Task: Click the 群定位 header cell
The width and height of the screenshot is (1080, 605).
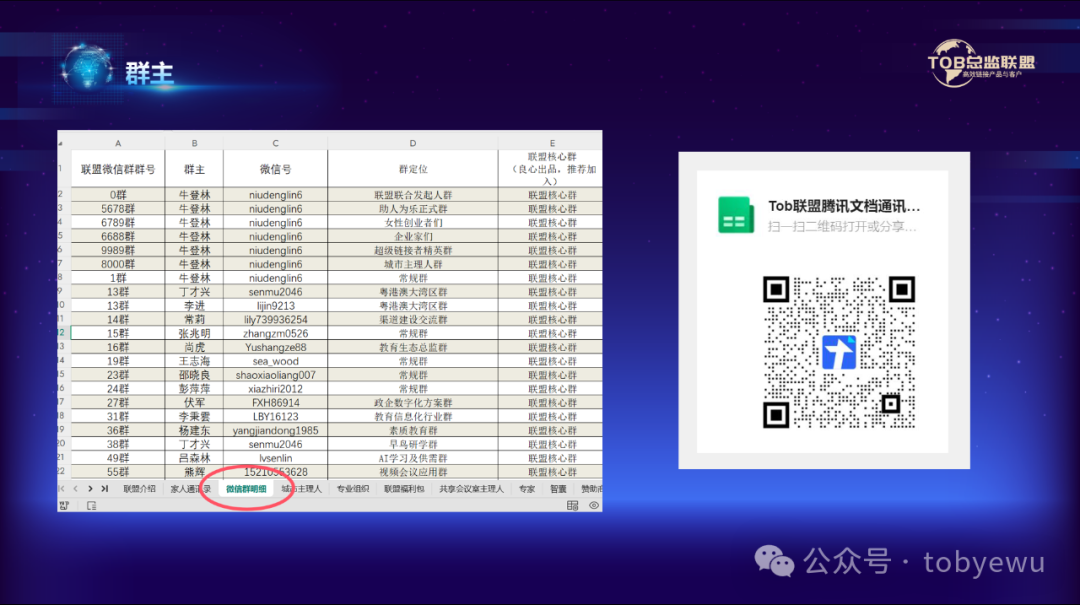Action: coord(413,169)
